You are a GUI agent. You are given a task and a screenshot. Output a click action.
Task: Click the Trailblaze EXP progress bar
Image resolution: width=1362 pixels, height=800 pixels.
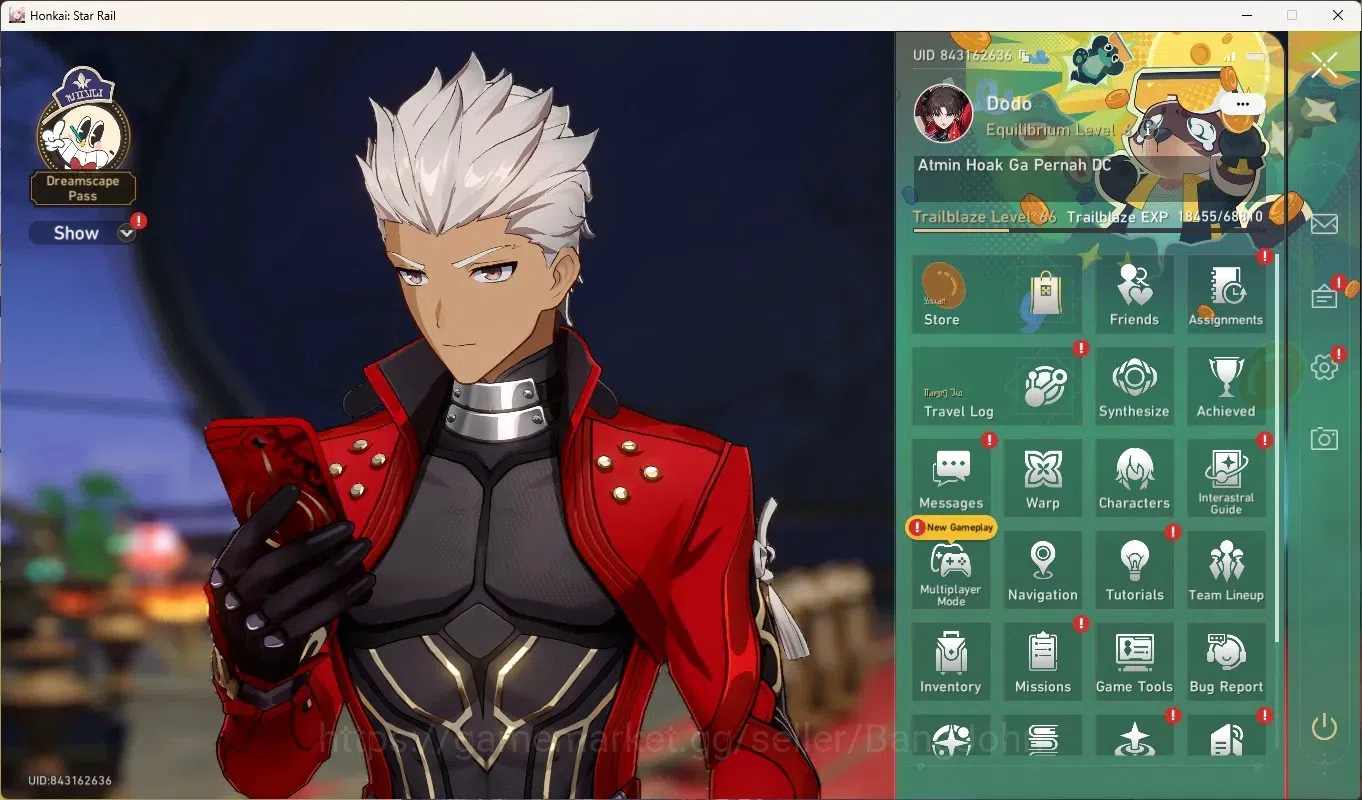pyautogui.click(x=1088, y=231)
